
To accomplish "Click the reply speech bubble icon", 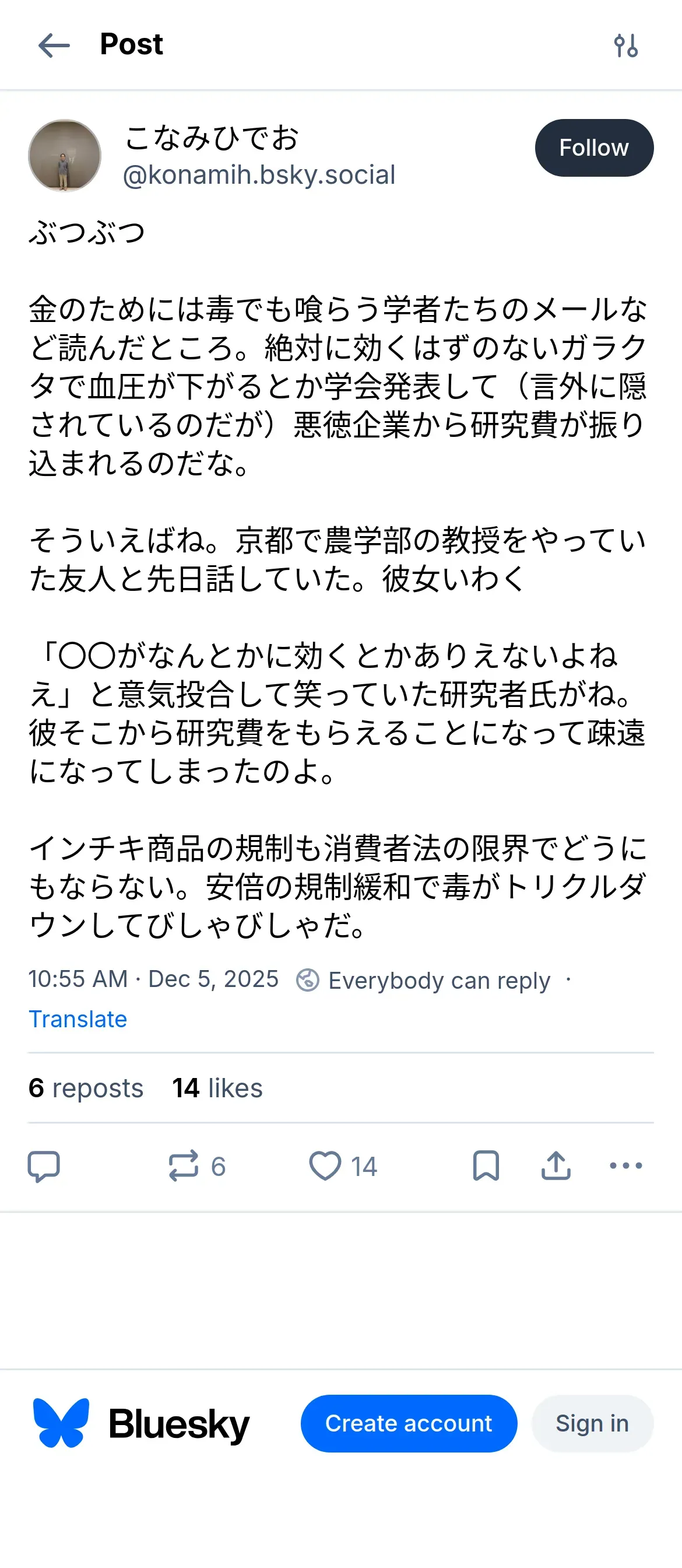I will [44, 1165].
